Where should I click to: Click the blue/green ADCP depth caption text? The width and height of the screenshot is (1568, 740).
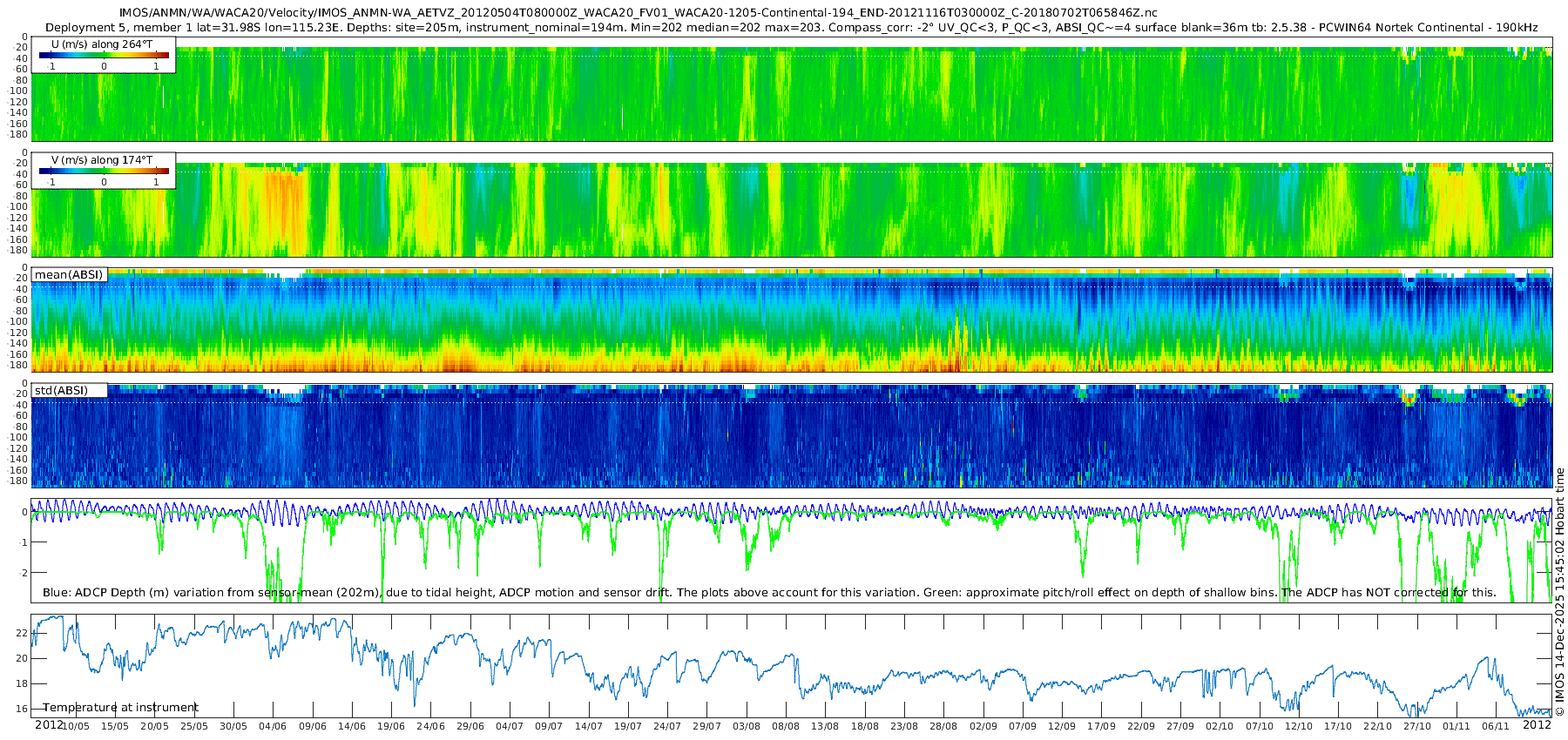pyautogui.click(x=769, y=593)
